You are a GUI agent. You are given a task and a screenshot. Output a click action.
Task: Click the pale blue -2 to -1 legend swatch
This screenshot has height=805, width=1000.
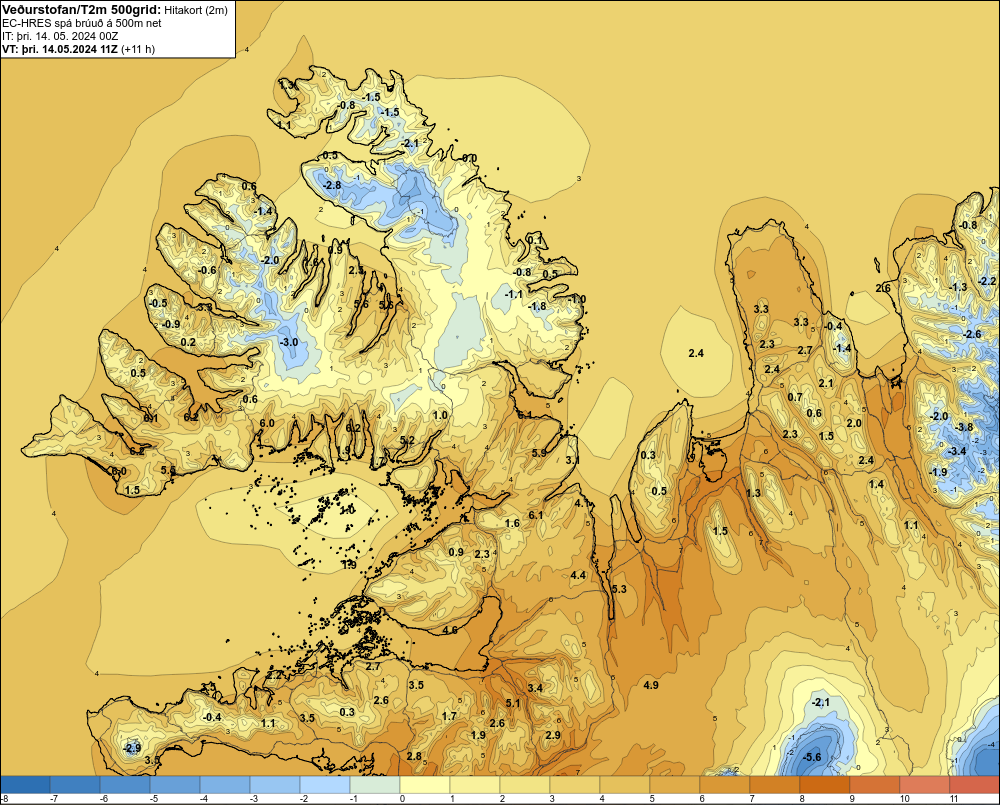325,784
